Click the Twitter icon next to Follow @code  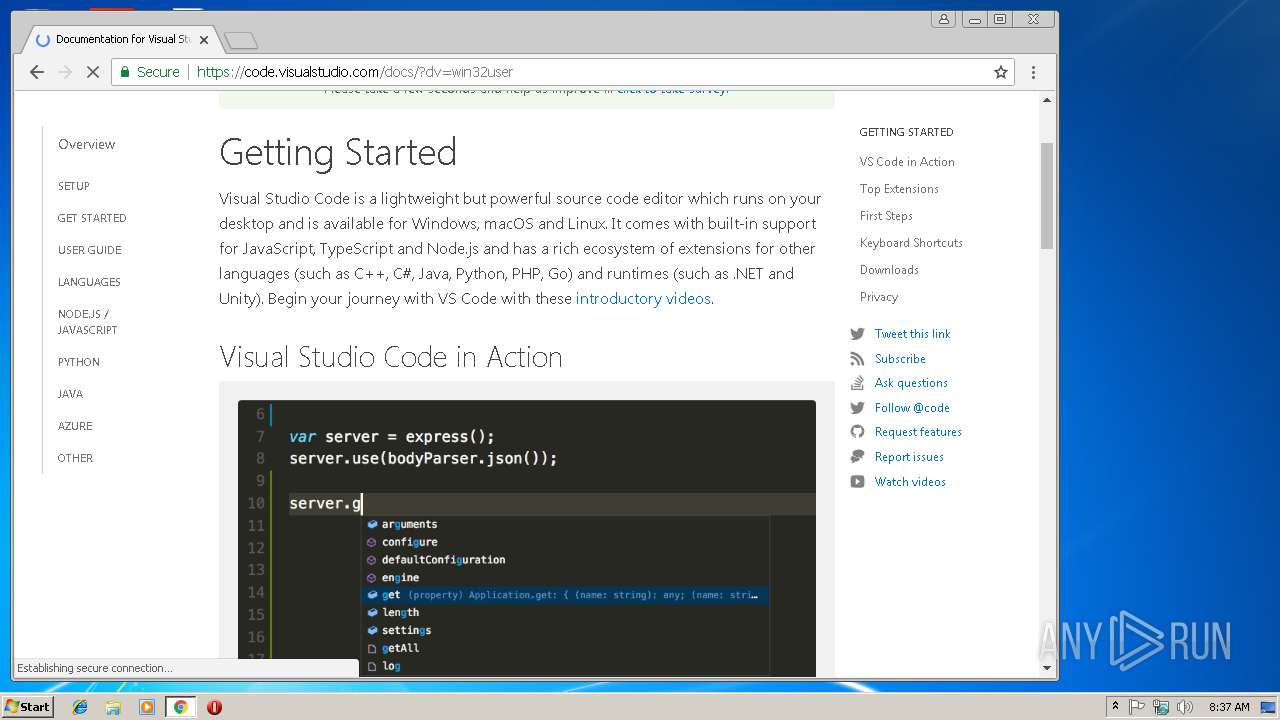coord(857,408)
